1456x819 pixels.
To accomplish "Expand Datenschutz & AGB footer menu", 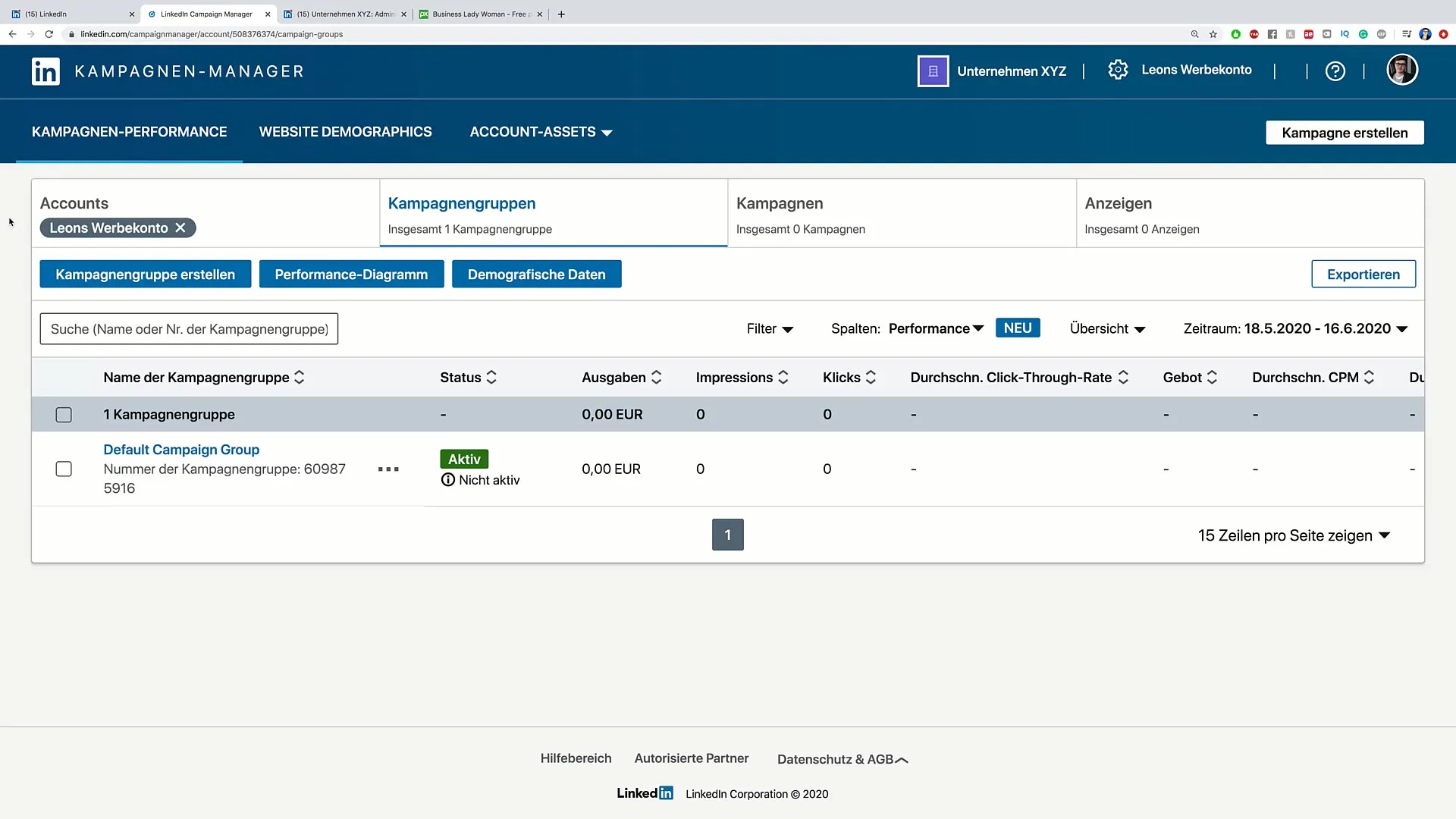I will 843,759.
